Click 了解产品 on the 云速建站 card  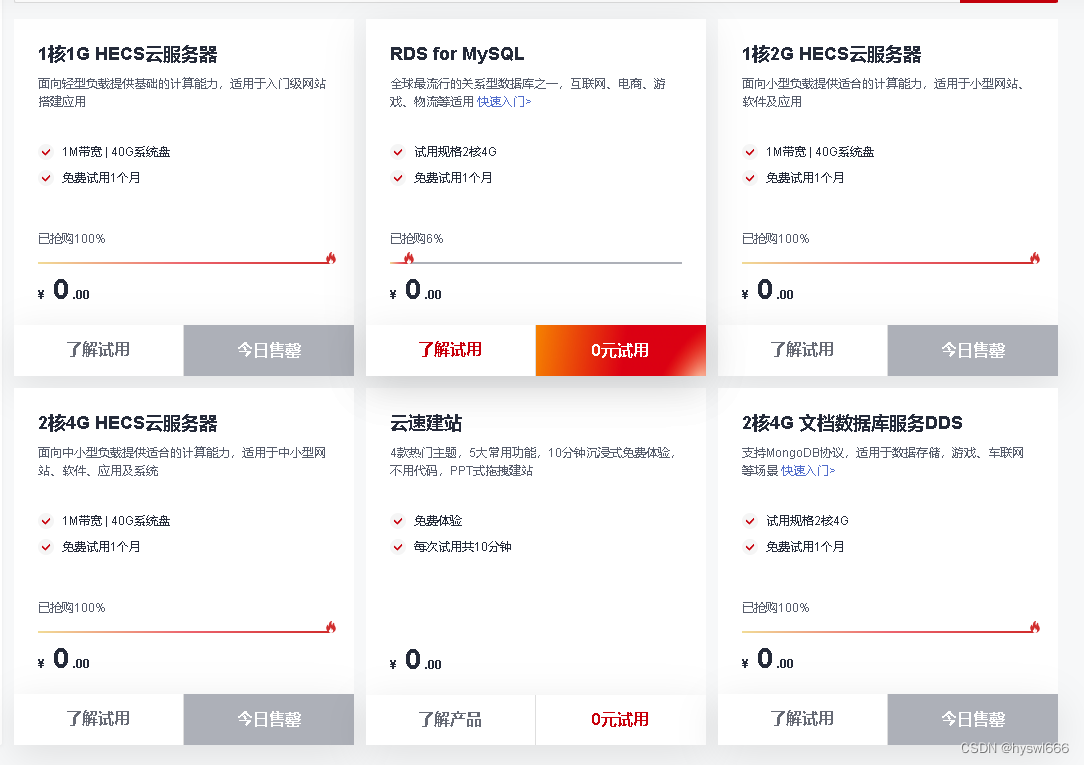[450, 719]
